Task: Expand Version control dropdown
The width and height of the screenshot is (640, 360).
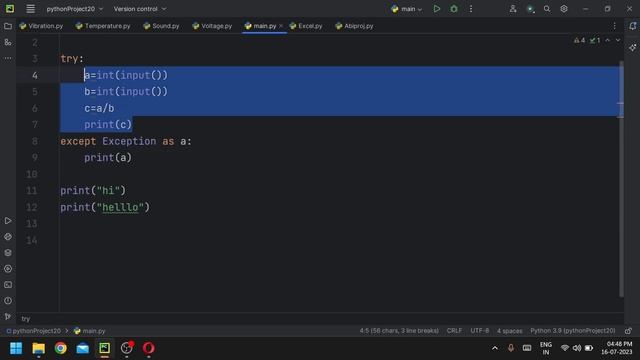Action: point(140,9)
